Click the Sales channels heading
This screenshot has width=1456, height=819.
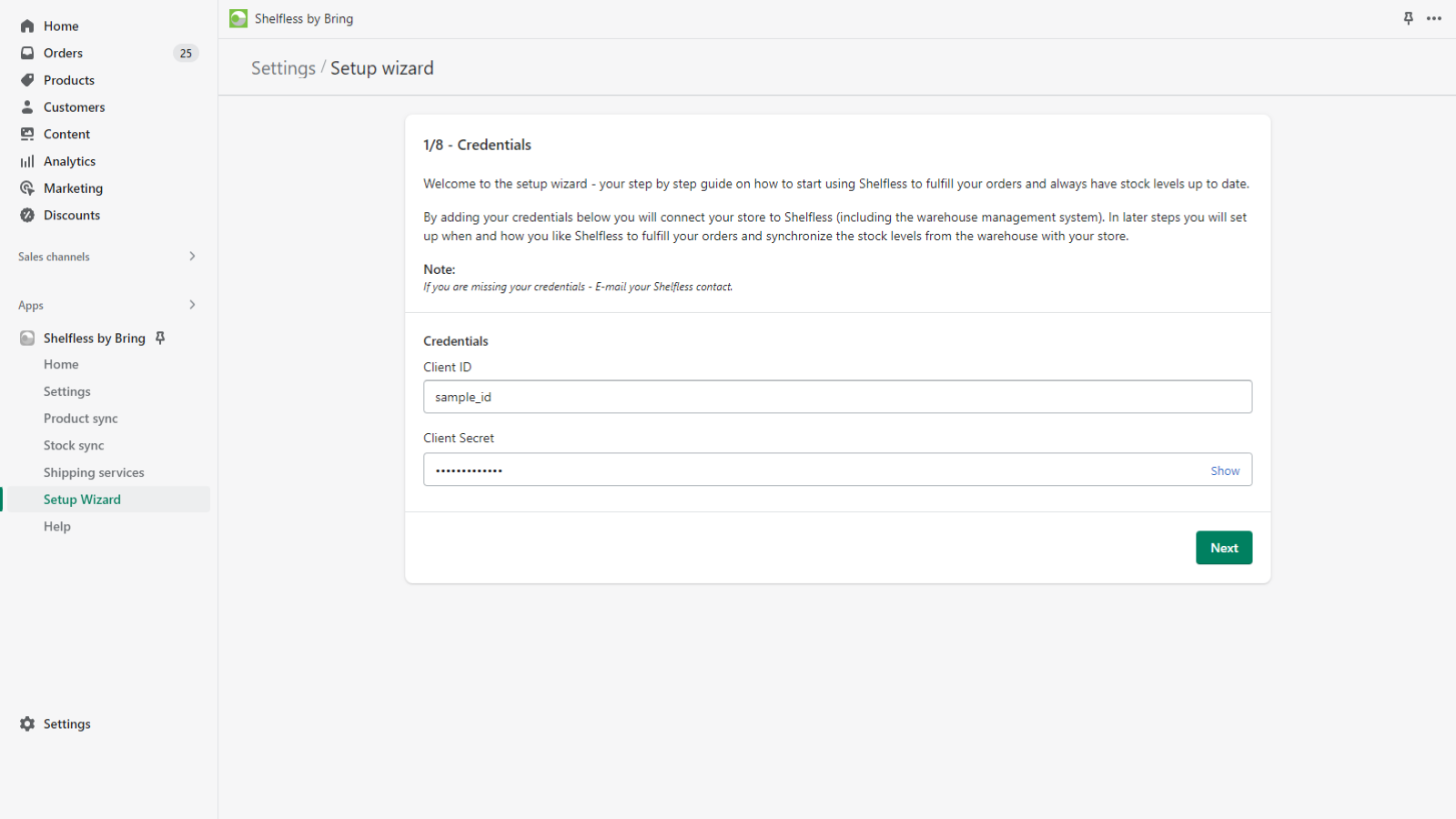pos(54,257)
